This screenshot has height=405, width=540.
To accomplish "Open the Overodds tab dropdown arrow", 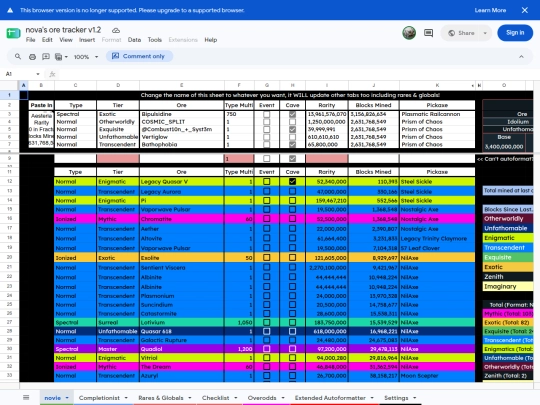I will 283,398.
